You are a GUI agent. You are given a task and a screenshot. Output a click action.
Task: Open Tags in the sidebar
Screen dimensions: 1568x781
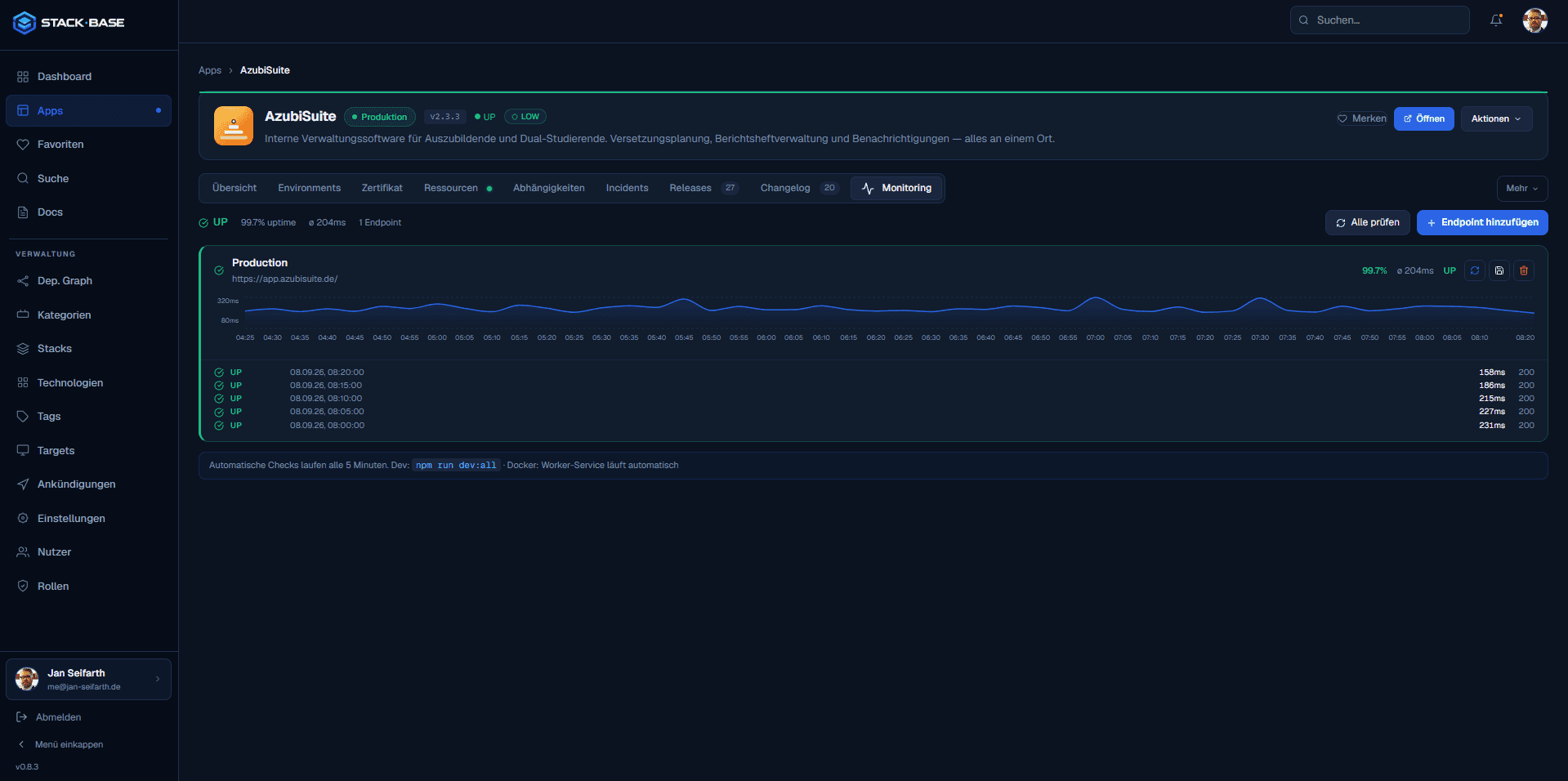coord(88,417)
